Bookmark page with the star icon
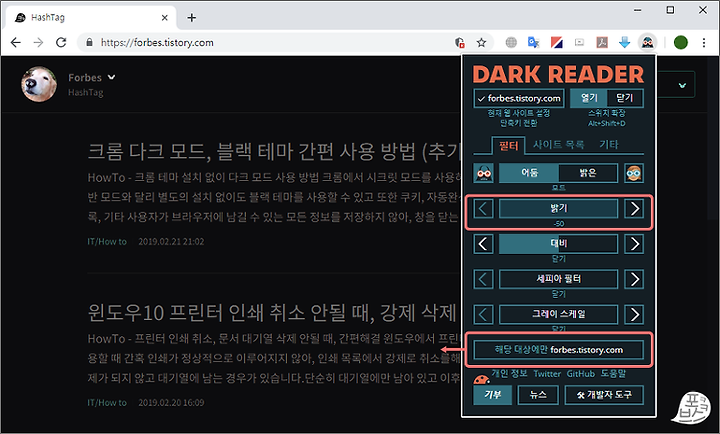This screenshot has height=434, width=720. [481, 43]
